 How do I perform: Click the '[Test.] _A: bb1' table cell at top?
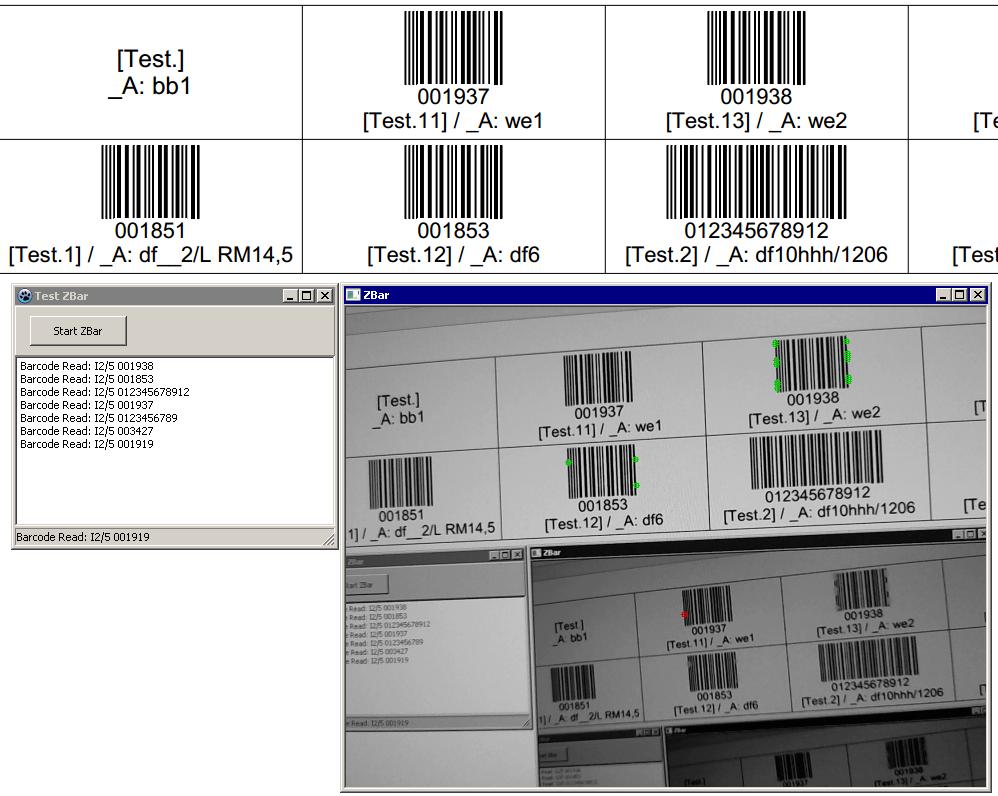point(150,73)
